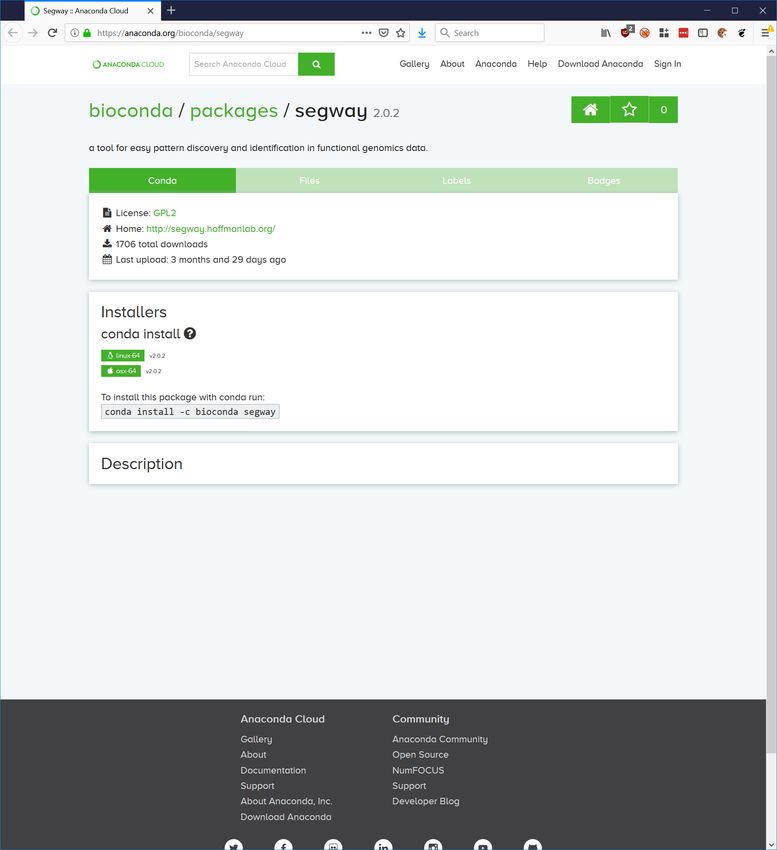The height and width of the screenshot is (850, 777).
Task: Click Download Anaconda in top navigation
Action: [x=600, y=64]
